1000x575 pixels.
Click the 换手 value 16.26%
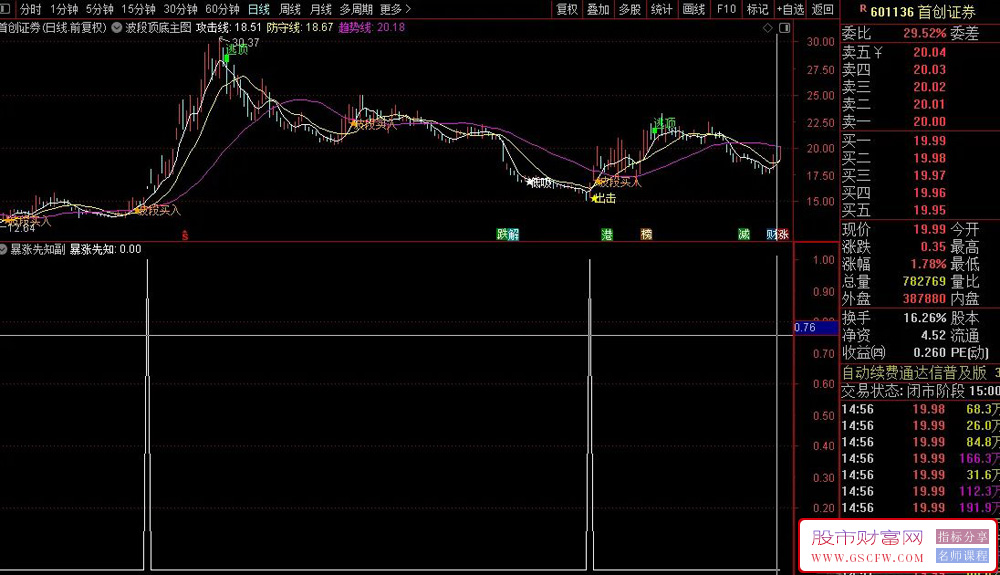point(925,317)
